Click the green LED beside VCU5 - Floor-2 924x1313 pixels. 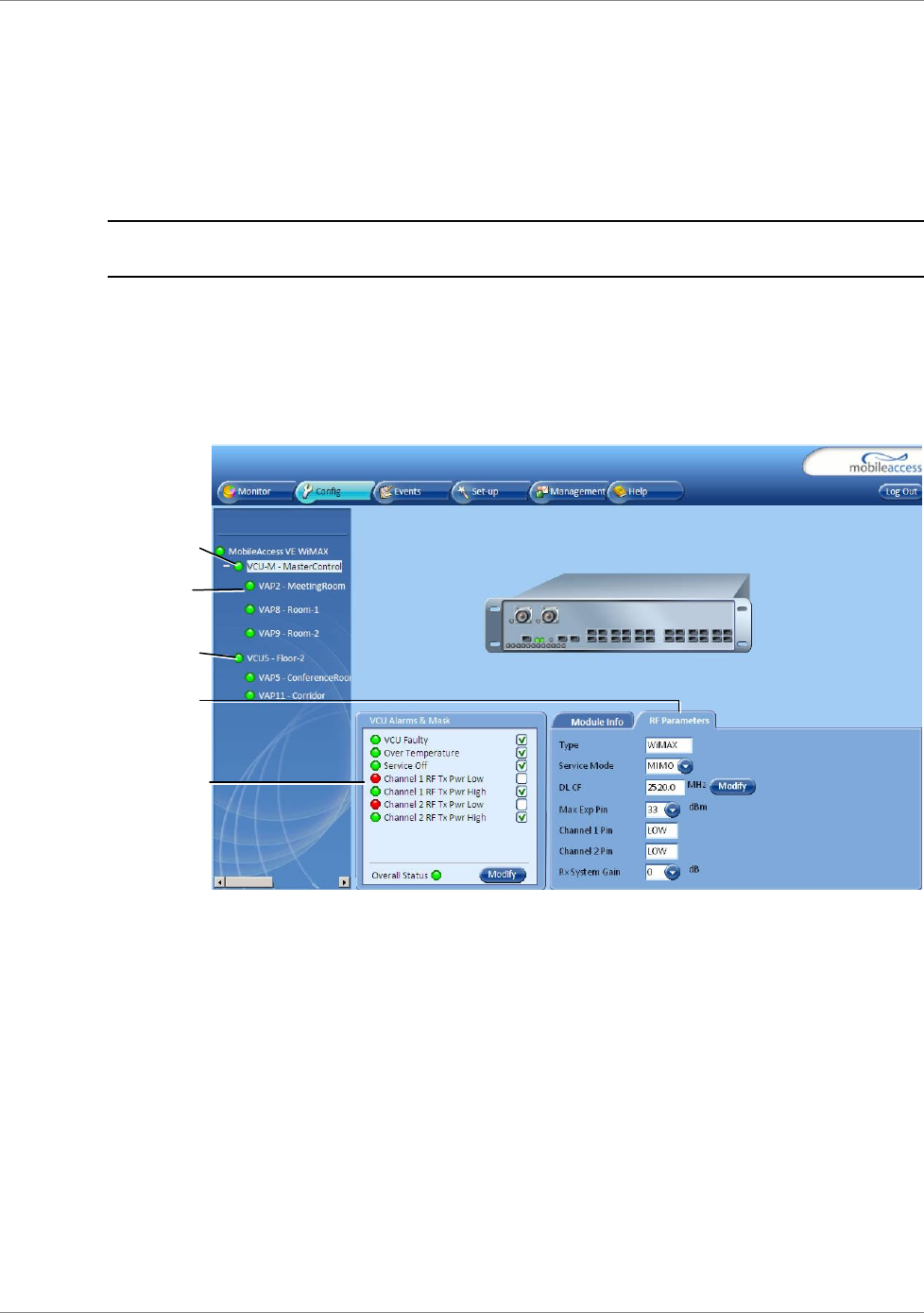(239, 658)
